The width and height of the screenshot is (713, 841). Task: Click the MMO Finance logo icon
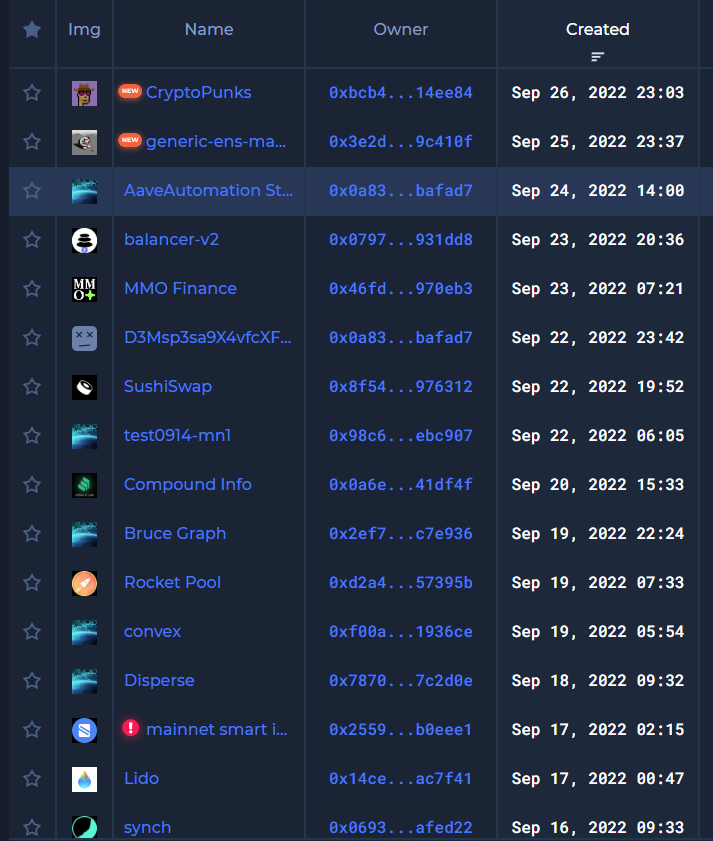click(x=84, y=289)
